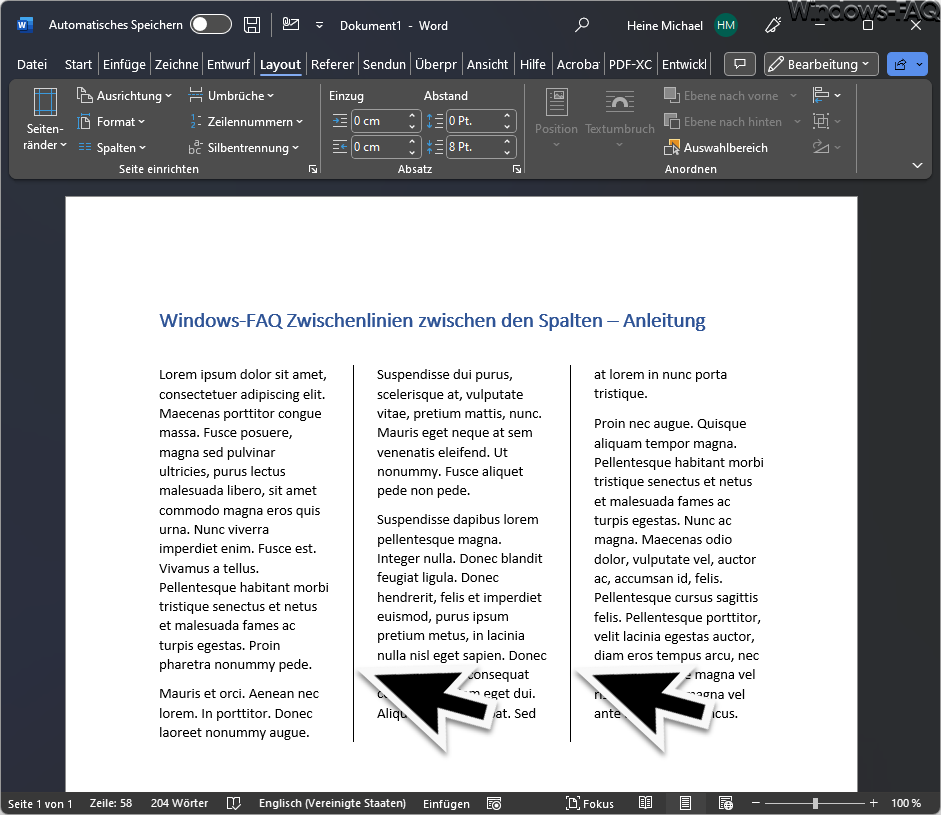Viewport: 941px width, 815px height.
Task: Enable Fokus mode
Action: [x=590, y=803]
